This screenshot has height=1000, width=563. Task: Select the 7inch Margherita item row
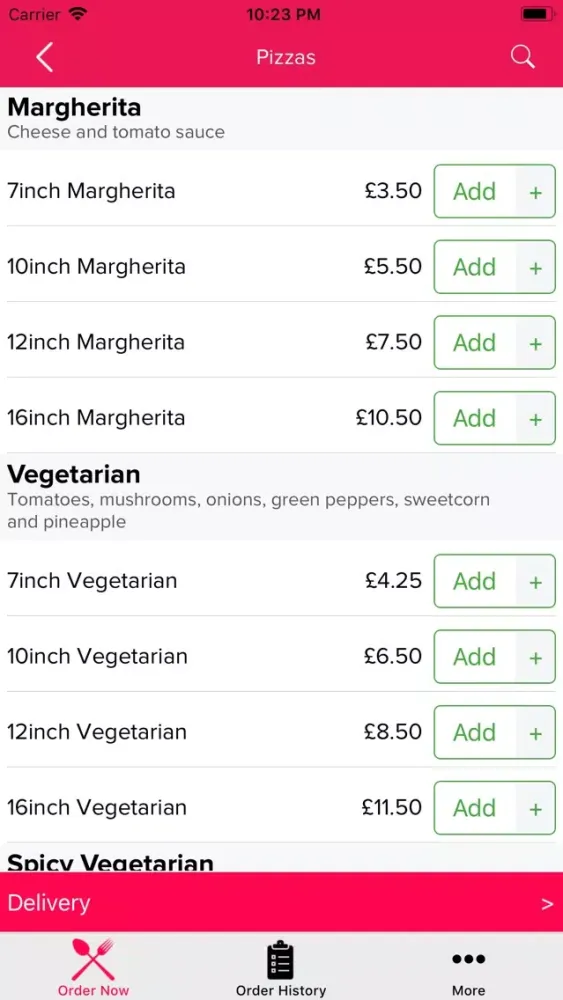(281, 191)
